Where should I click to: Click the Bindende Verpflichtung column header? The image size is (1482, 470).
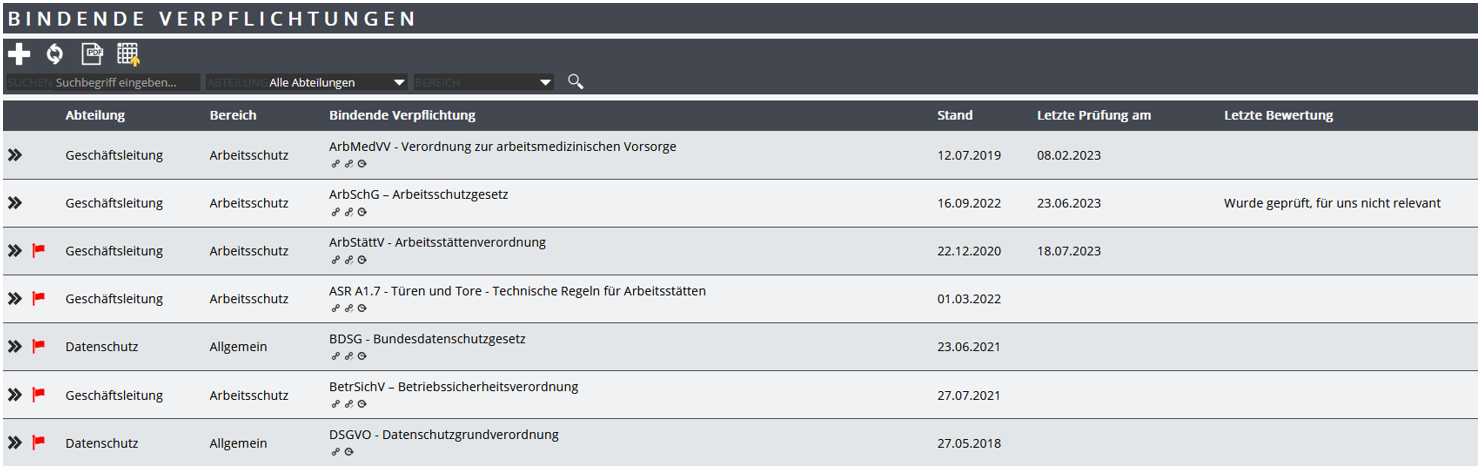coord(402,115)
